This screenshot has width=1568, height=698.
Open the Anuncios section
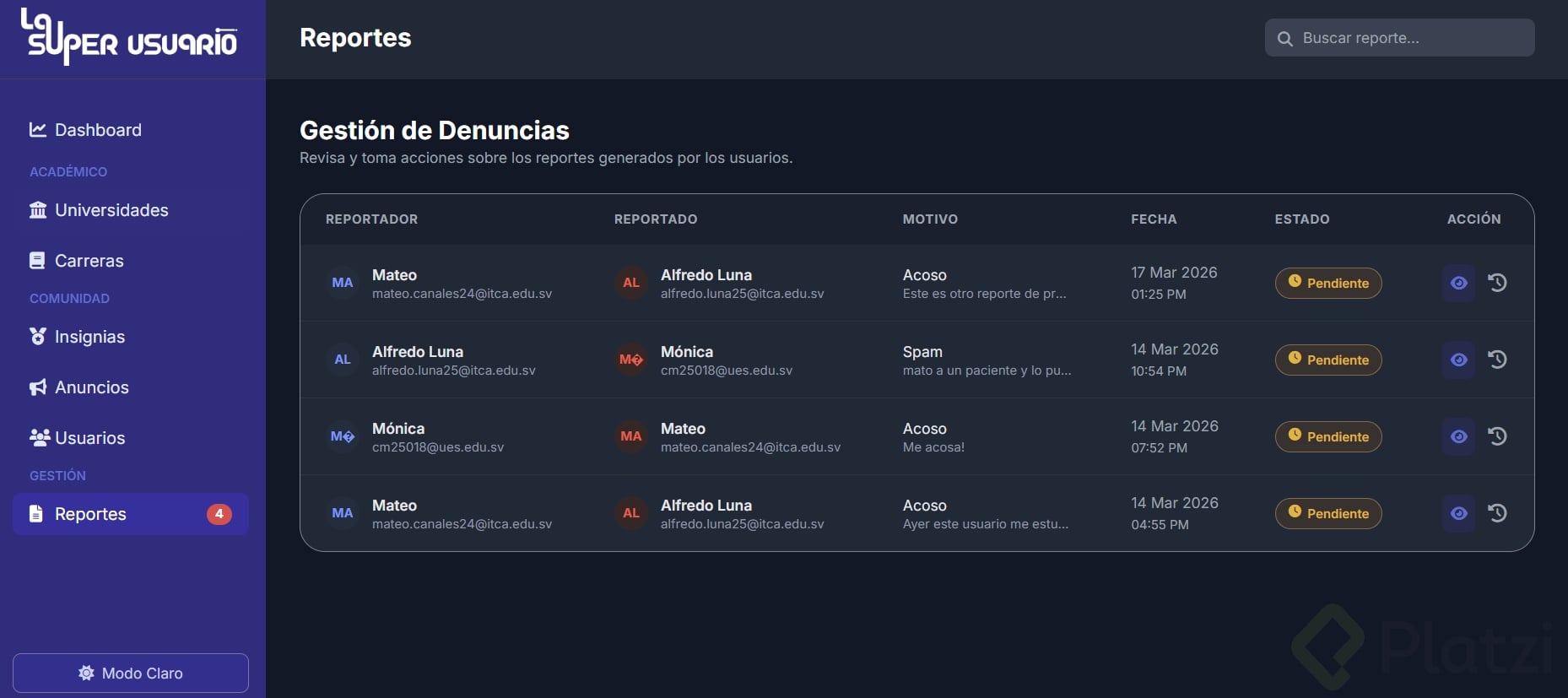coord(91,387)
